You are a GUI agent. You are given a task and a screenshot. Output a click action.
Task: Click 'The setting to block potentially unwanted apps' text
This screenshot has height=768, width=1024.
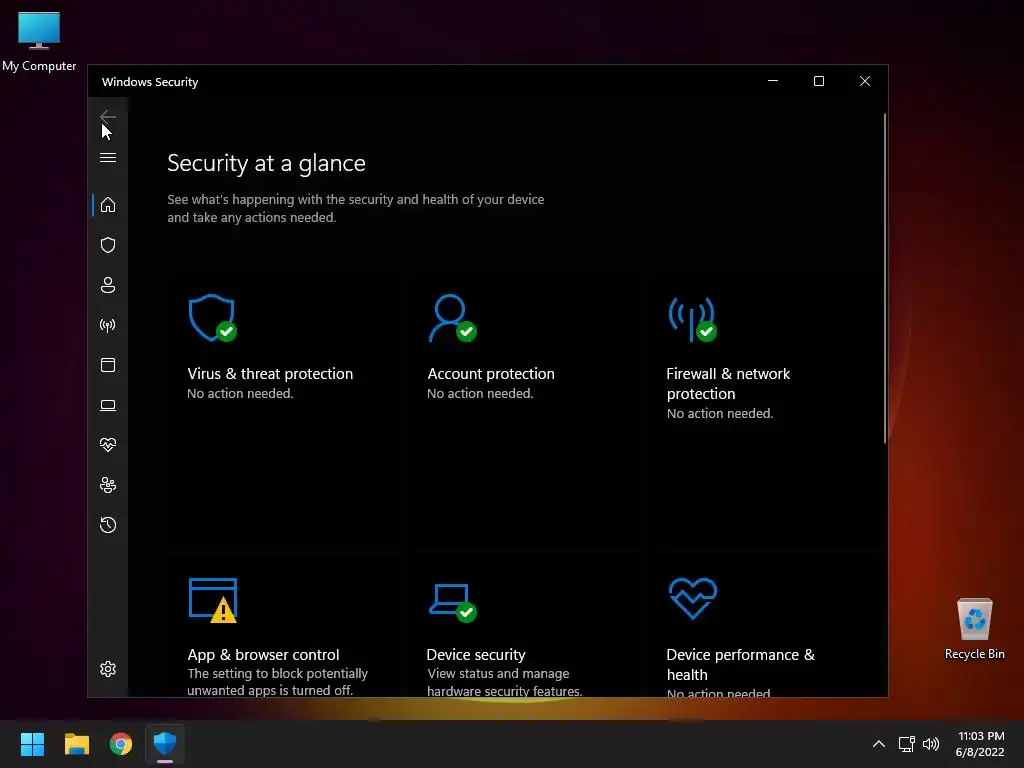pyautogui.click(x=278, y=682)
